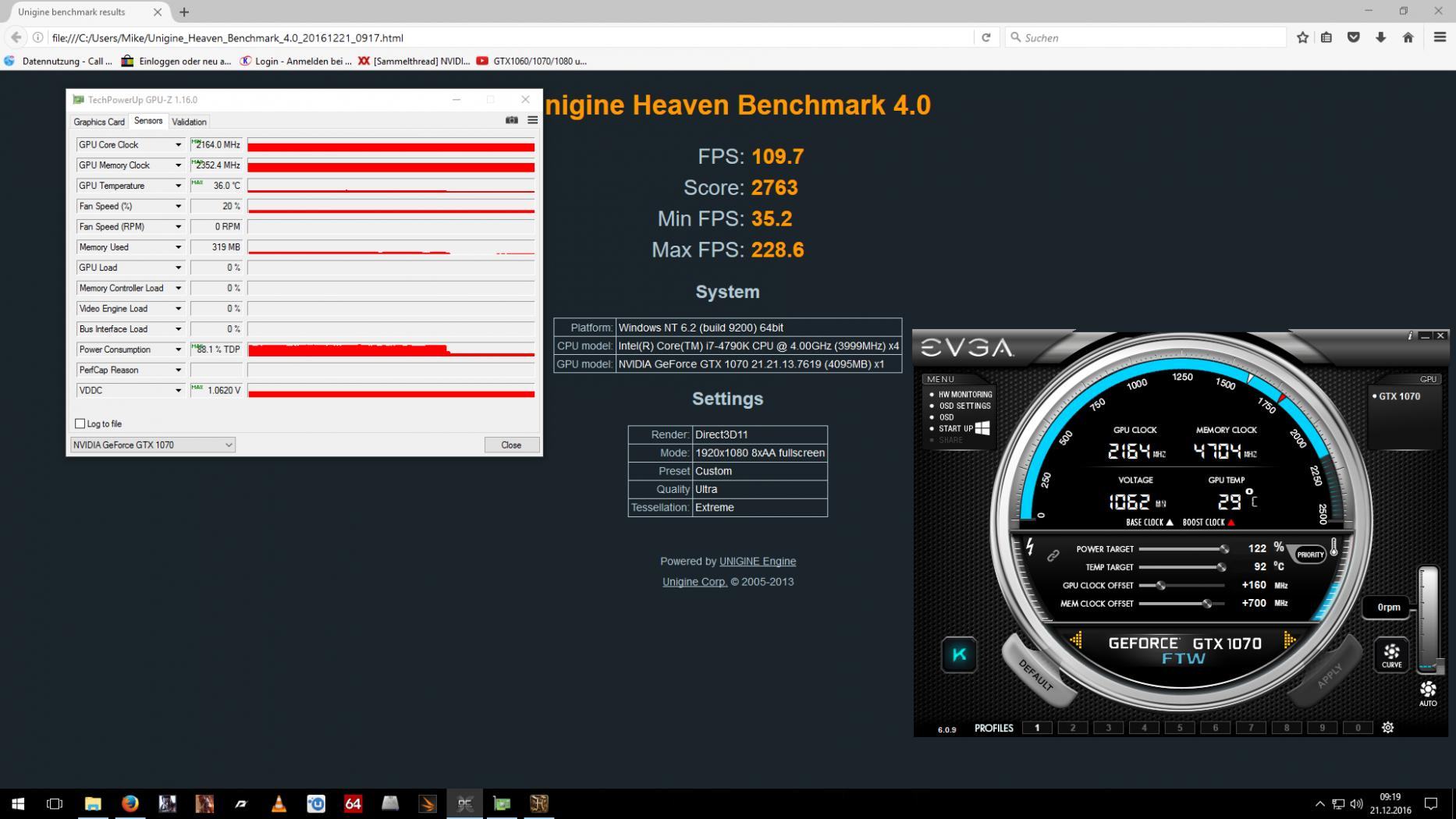Select EVGA profile slot 2

click(1073, 728)
